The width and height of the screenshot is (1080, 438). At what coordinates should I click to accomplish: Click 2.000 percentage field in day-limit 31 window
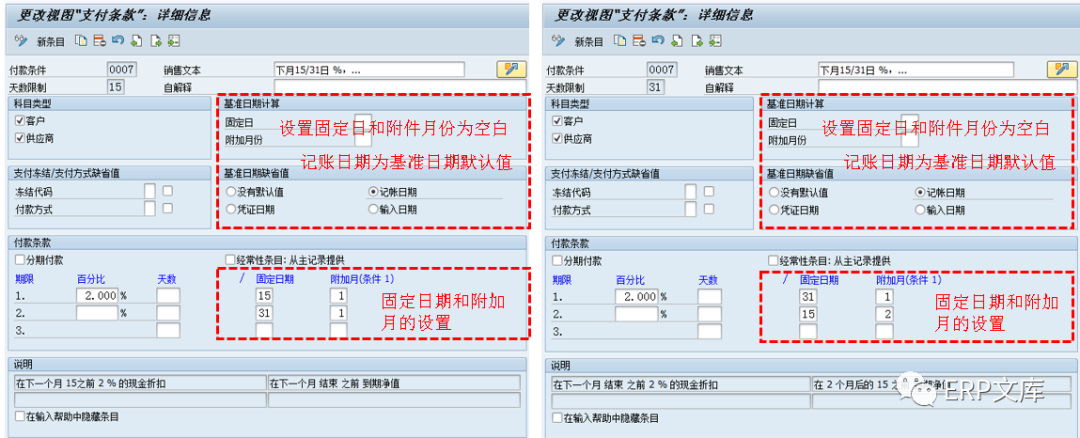point(636,296)
